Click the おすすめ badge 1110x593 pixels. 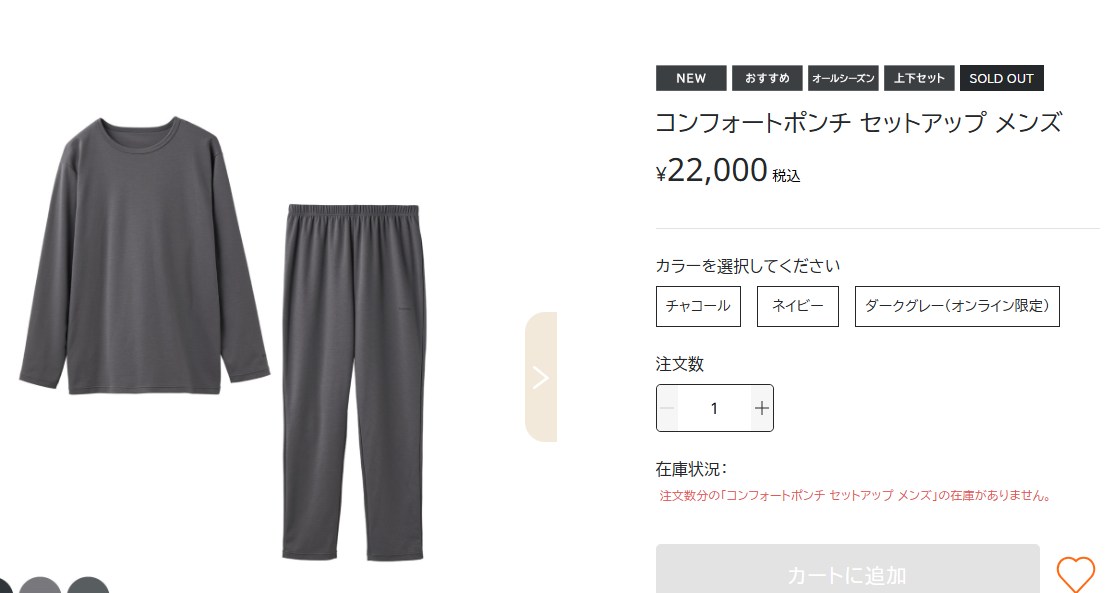tap(767, 78)
